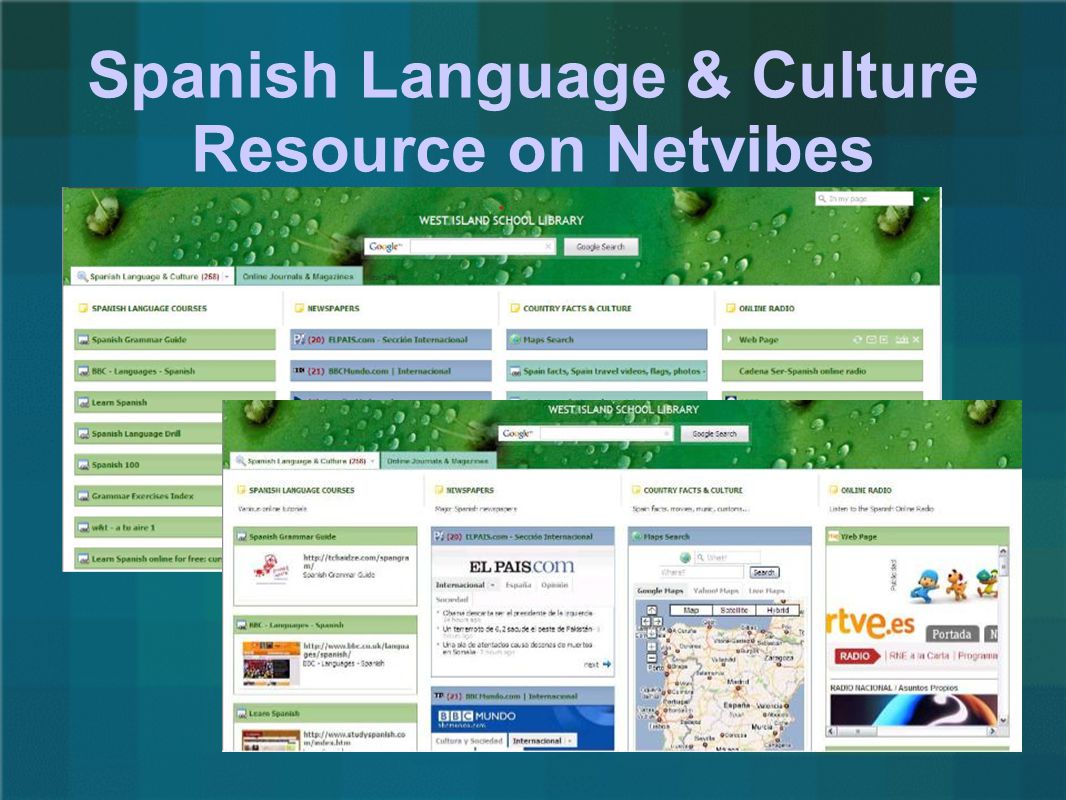Click the clear X in the front screenshot's Google box
This screenshot has width=1066, height=800.
coord(666,434)
